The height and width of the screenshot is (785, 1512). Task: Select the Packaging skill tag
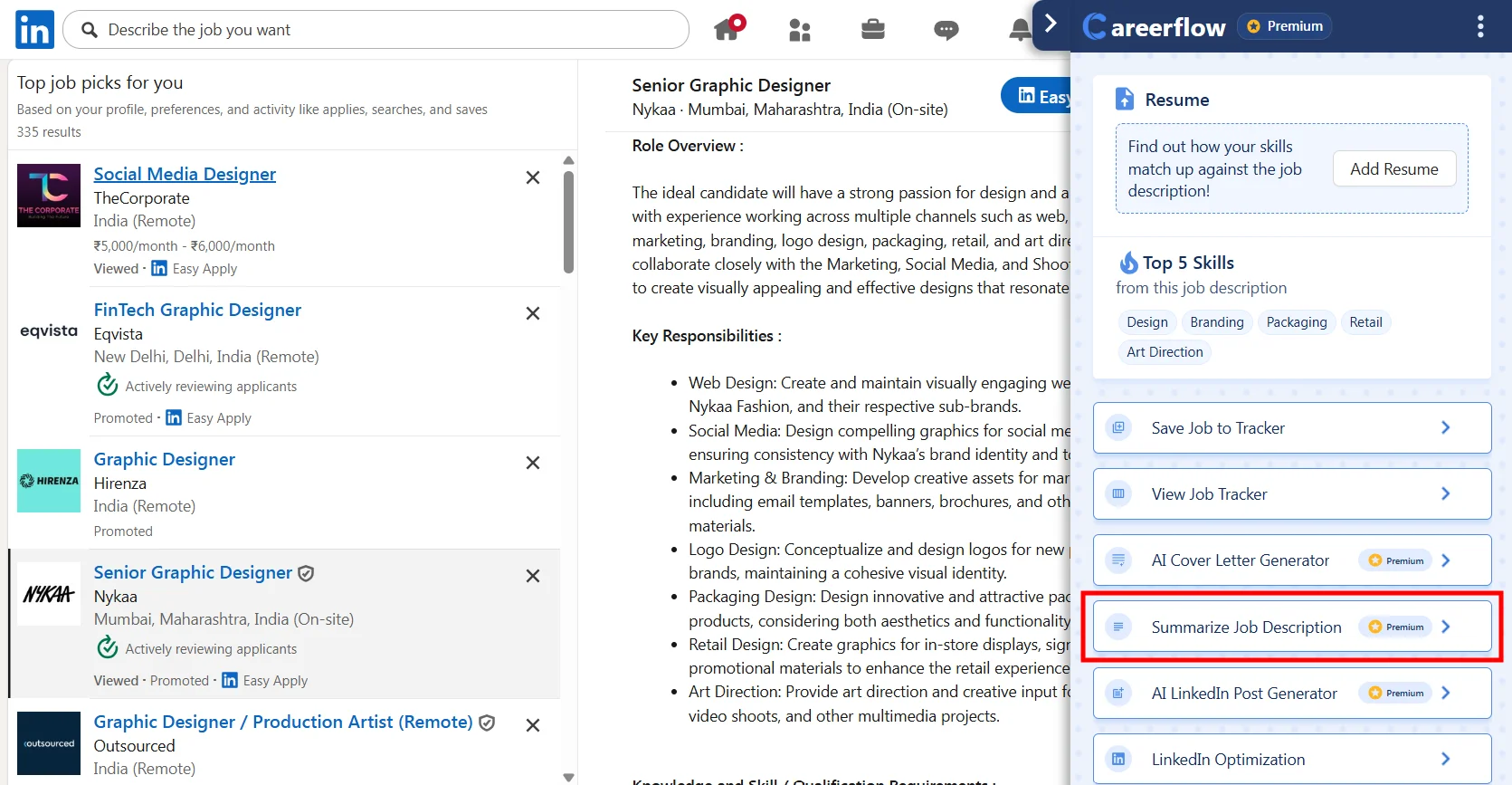click(x=1297, y=322)
